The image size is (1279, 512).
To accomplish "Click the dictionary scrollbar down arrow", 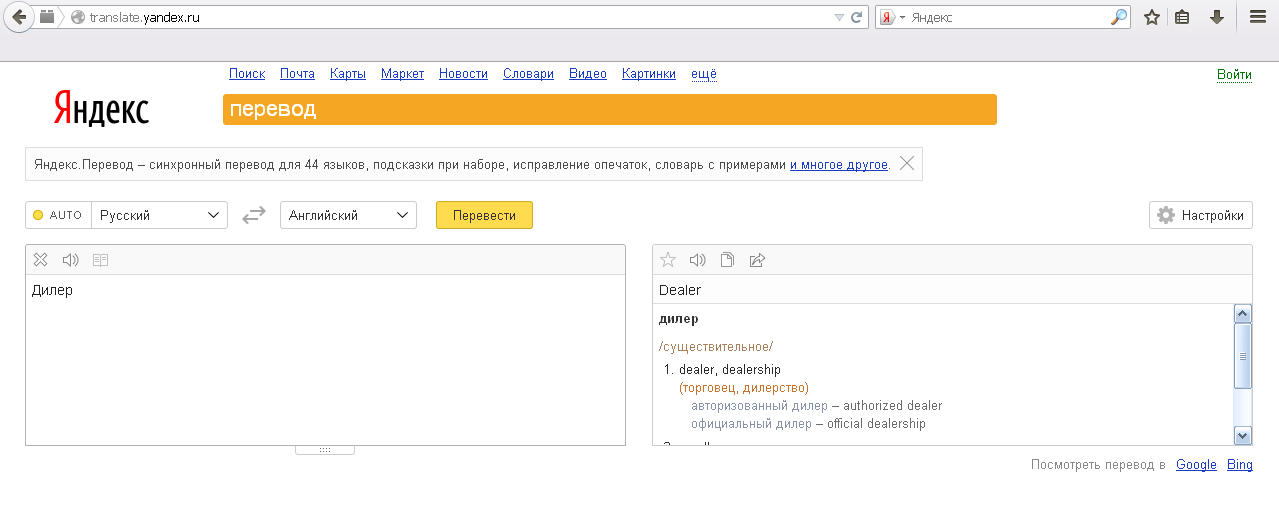I will 1243,435.
